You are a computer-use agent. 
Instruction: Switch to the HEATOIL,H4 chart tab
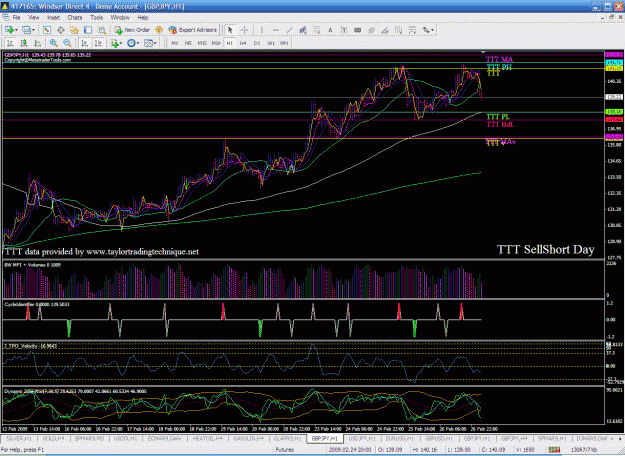coord(207,438)
